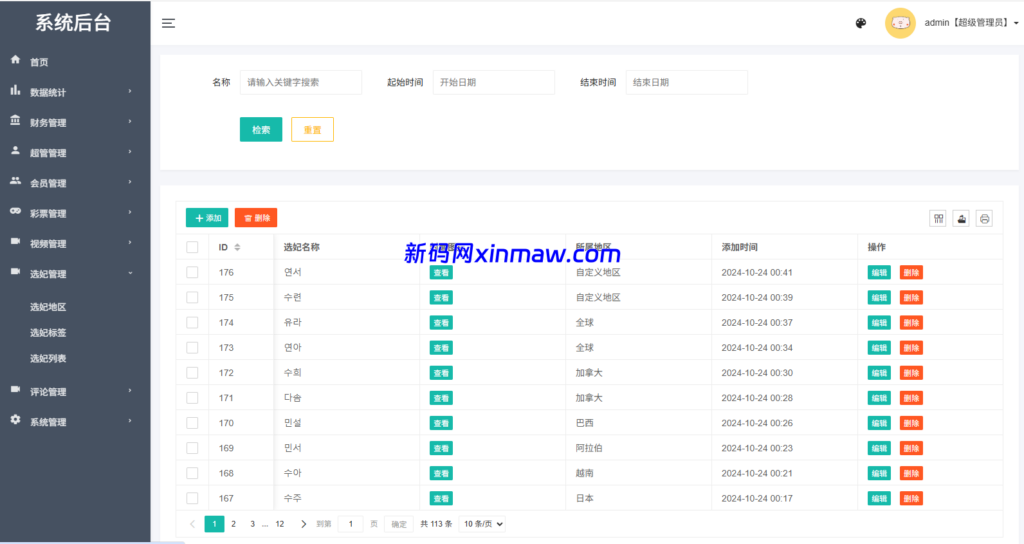Screen dimensions: 1024x544
Task: Check the row checkbox for ID 169
Action: pos(192,448)
